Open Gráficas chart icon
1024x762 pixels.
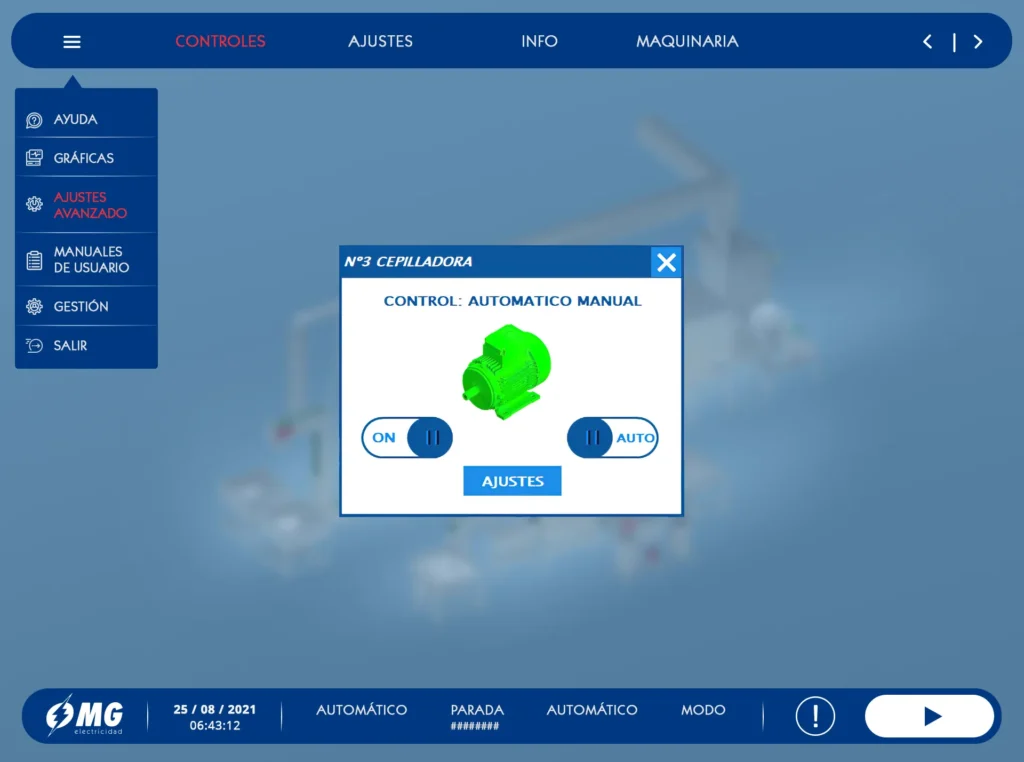click(x=34, y=158)
